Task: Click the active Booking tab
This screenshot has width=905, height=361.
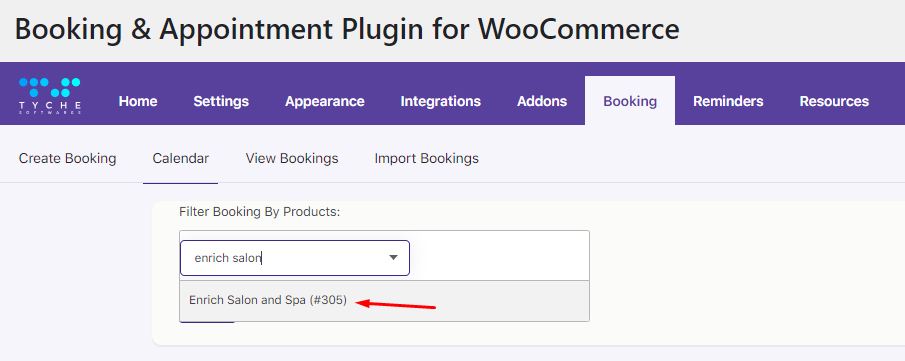Action: pos(630,101)
